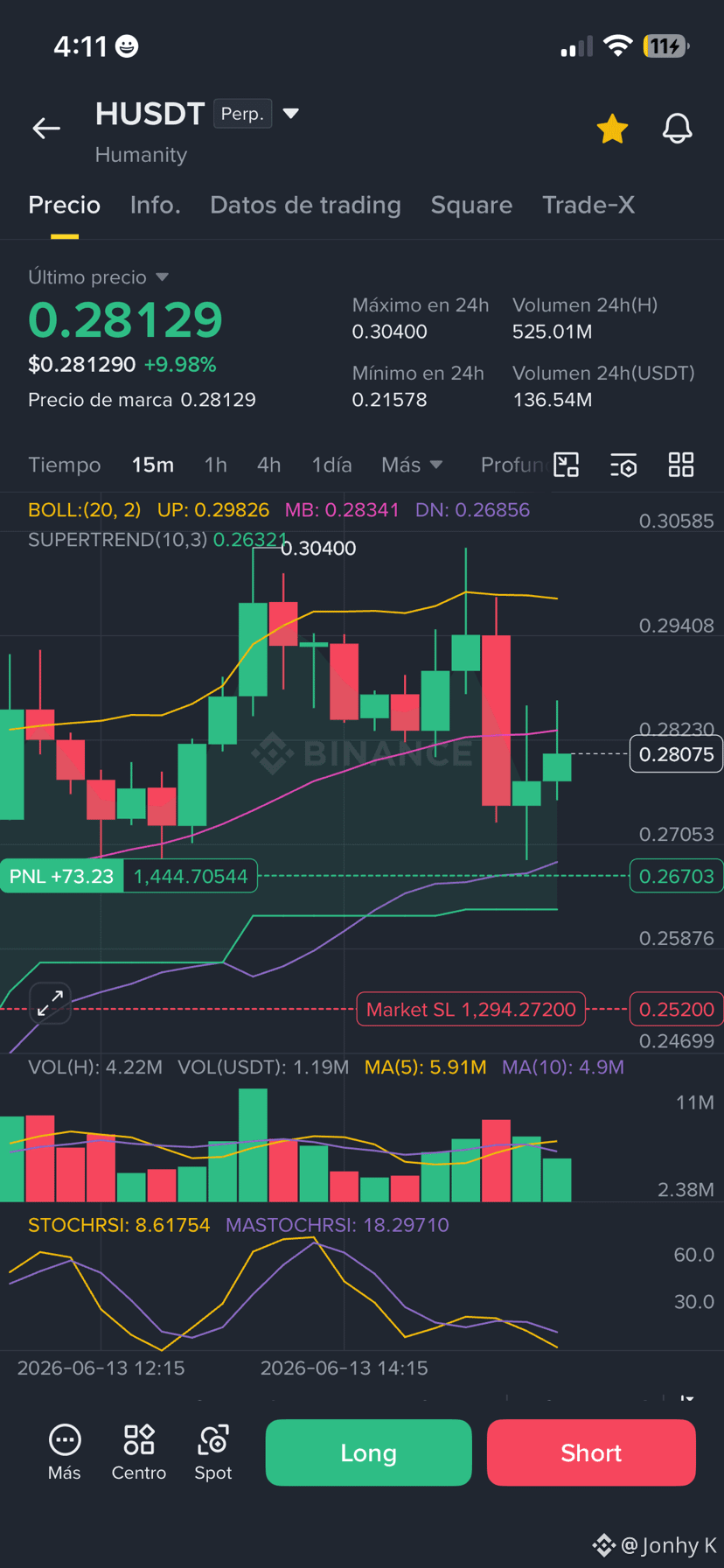Open price alert bell icon
The height and width of the screenshot is (1568, 724).
677,129
